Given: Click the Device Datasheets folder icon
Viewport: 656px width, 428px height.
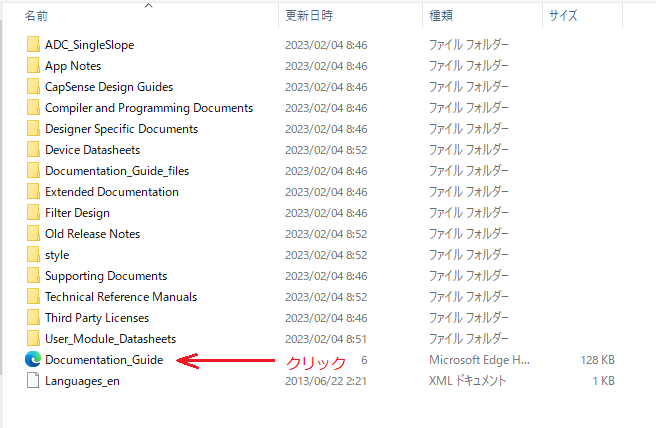Looking at the screenshot, I should click(x=33, y=149).
